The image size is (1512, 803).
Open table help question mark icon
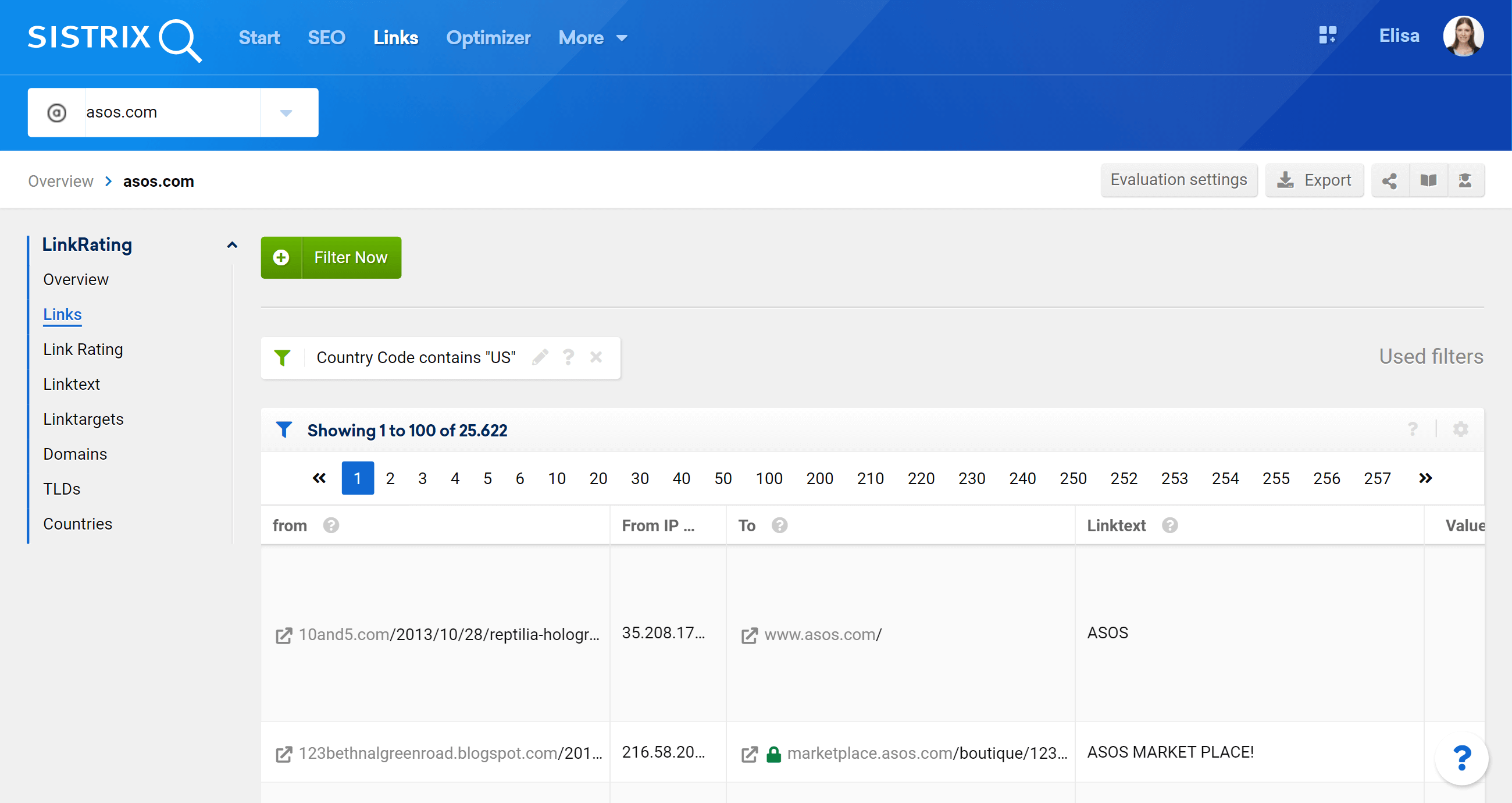1412,429
